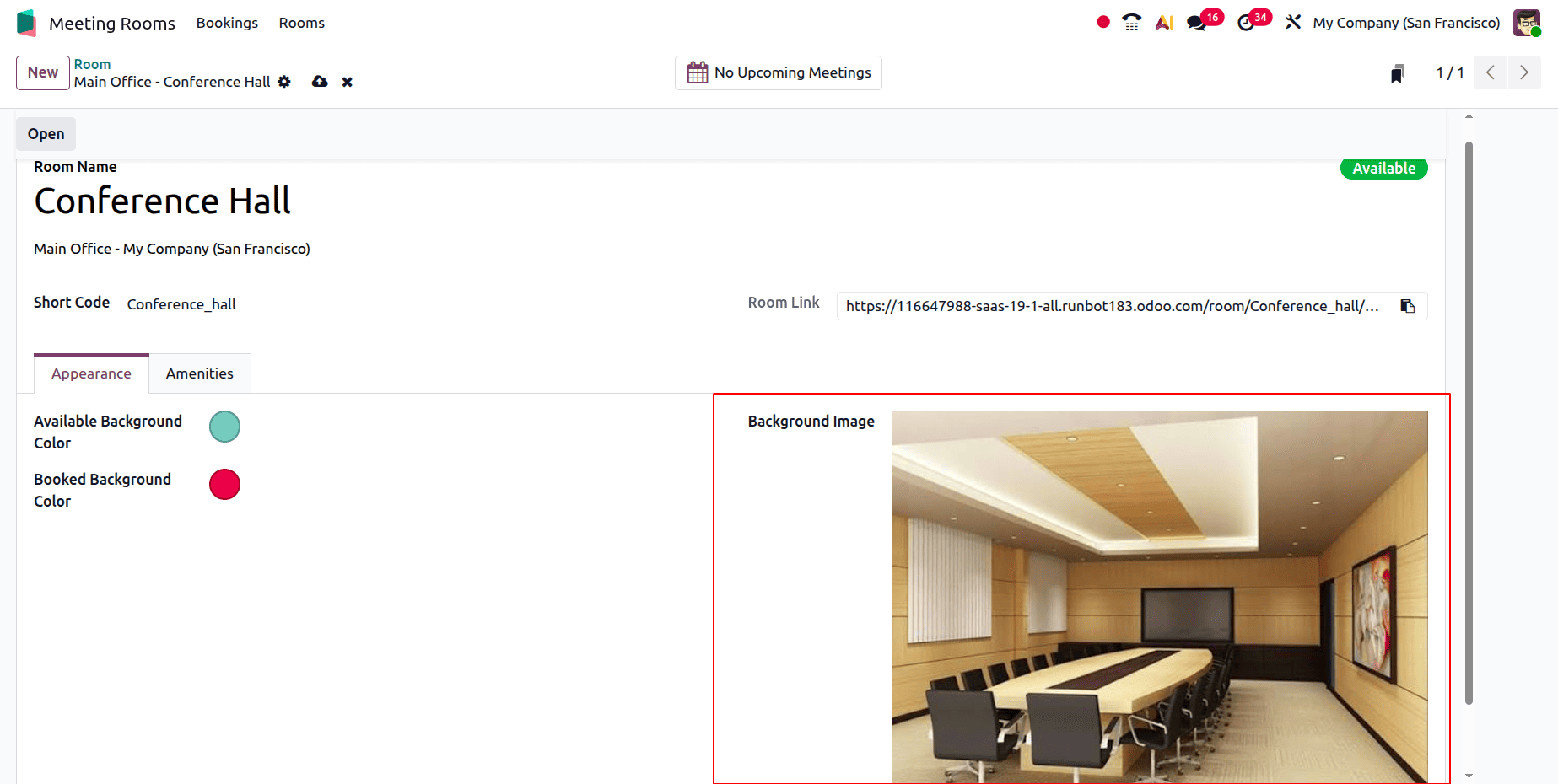Click the scrollbar up arrow
Viewport: 1558px width, 784px height.
pos(1469,116)
